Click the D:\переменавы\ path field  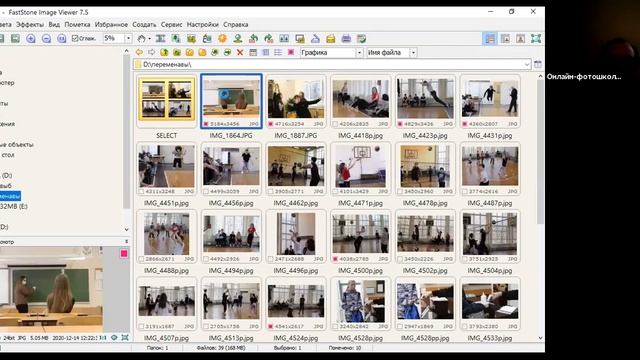pyautogui.click(x=332, y=64)
